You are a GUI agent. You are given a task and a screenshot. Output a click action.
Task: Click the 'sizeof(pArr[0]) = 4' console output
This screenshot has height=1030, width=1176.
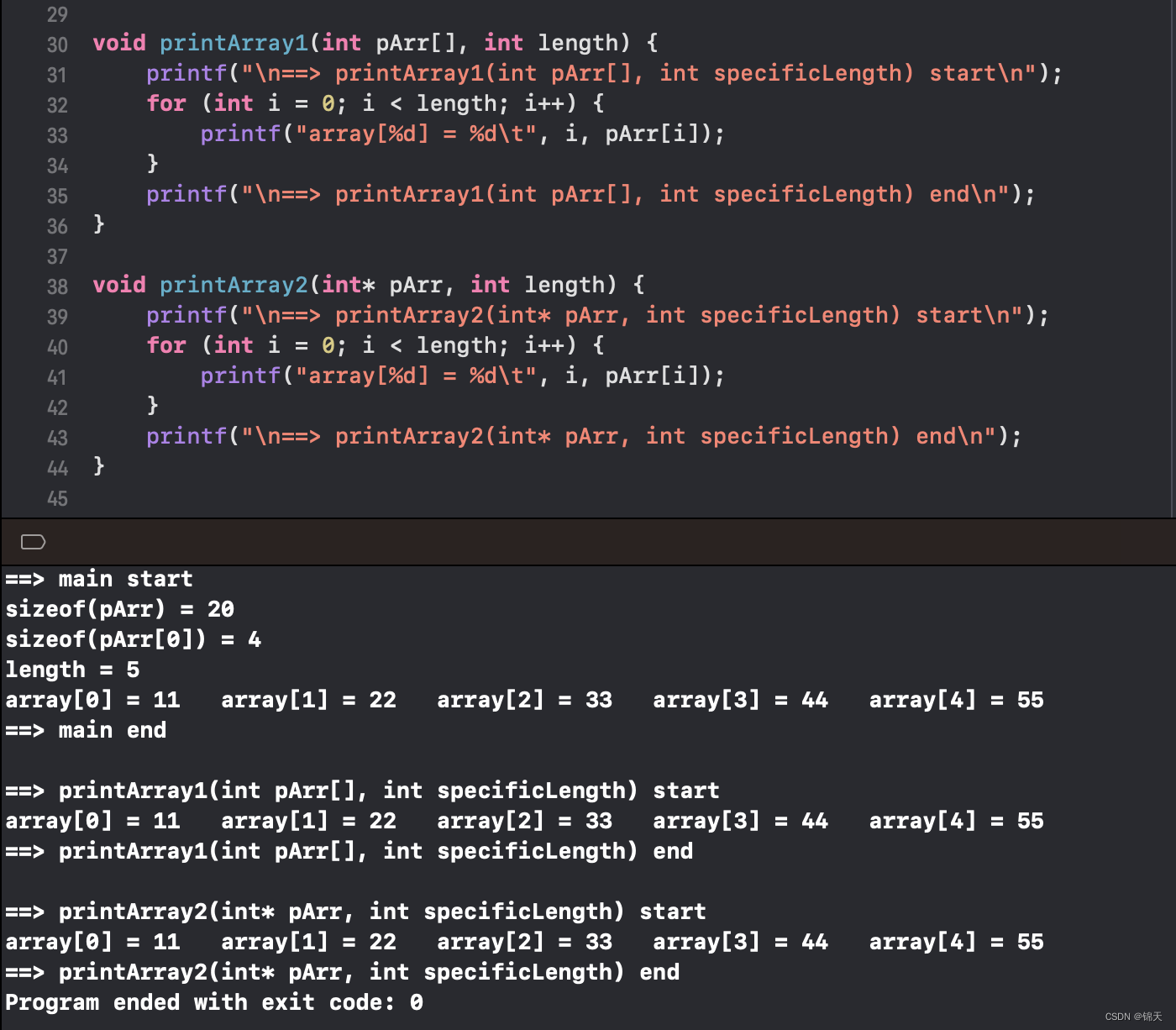point(133,639)
